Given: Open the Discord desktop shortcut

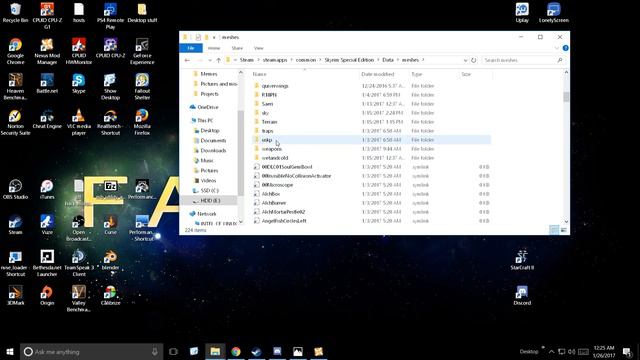Looking at the screenshot, I should click(x=522, y=296).
